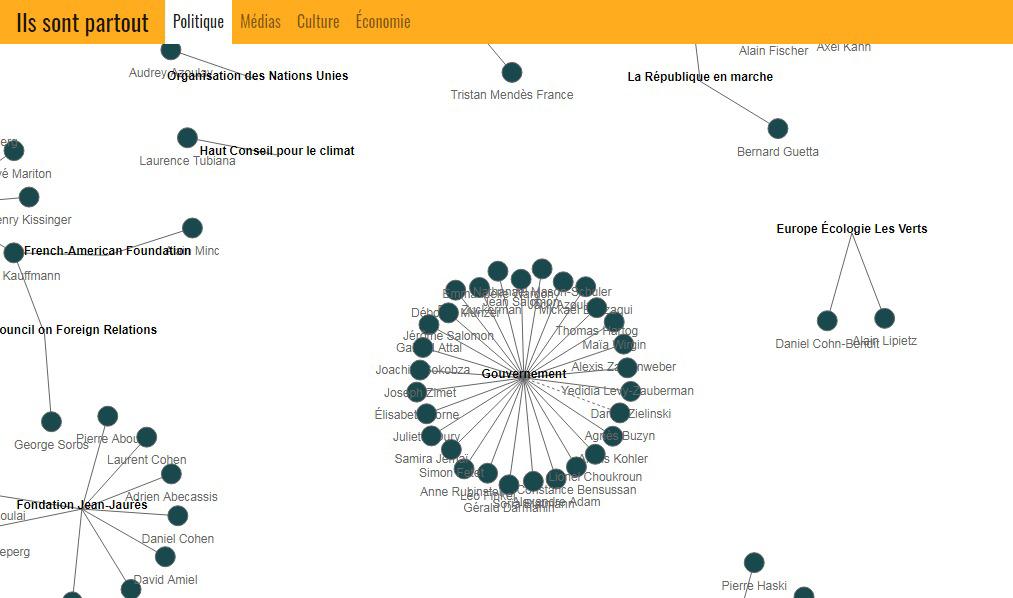Click the 'Alain Lipietz' name label
The height and width of the screenshot is (598, 1013).
(x=884, y=341)
